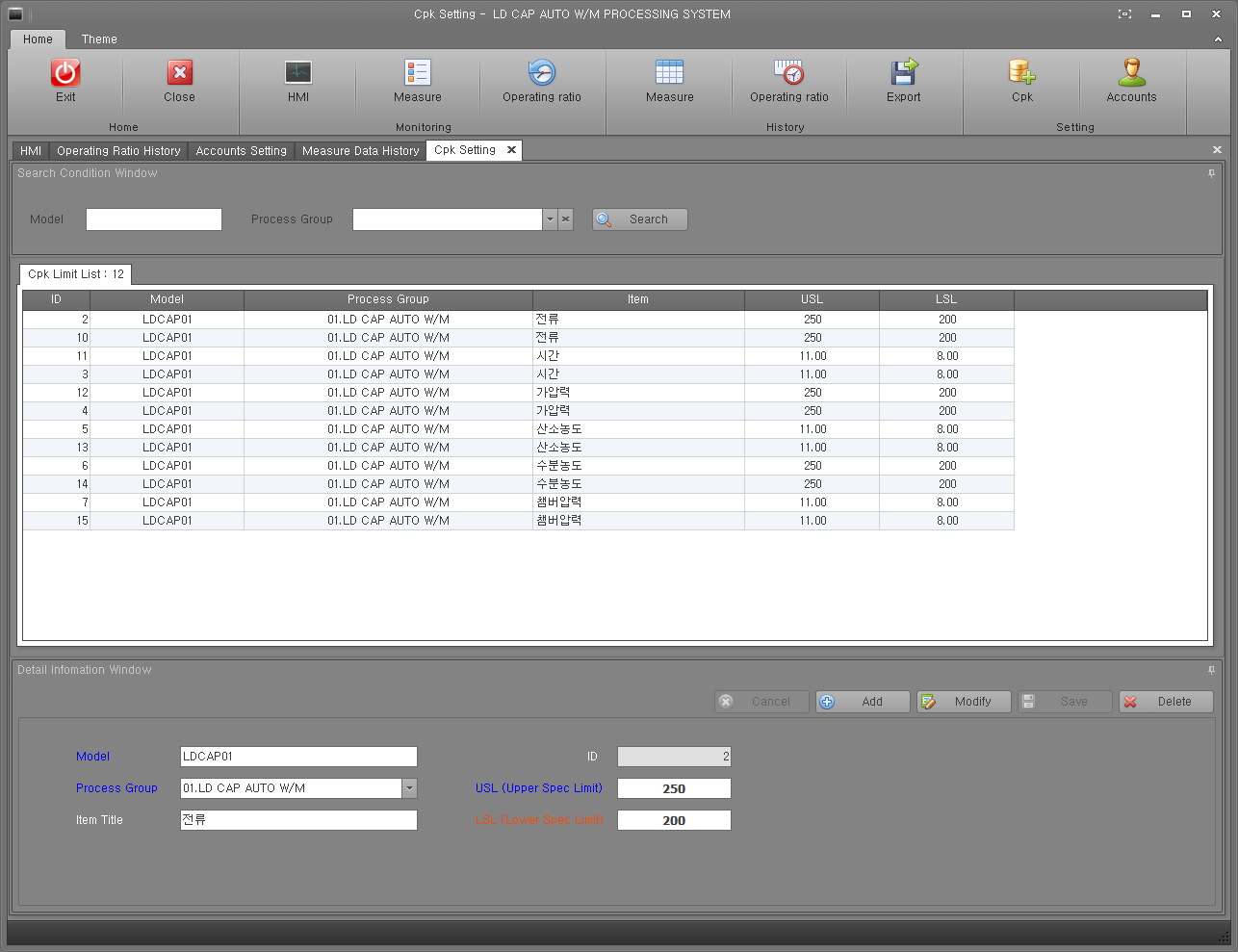Image resolution: width=1238 pixels, height=952 pixels.
Task: Open Operating ratio under the Monitoring group
Action: pyautogui.click(x=542, y=73)
